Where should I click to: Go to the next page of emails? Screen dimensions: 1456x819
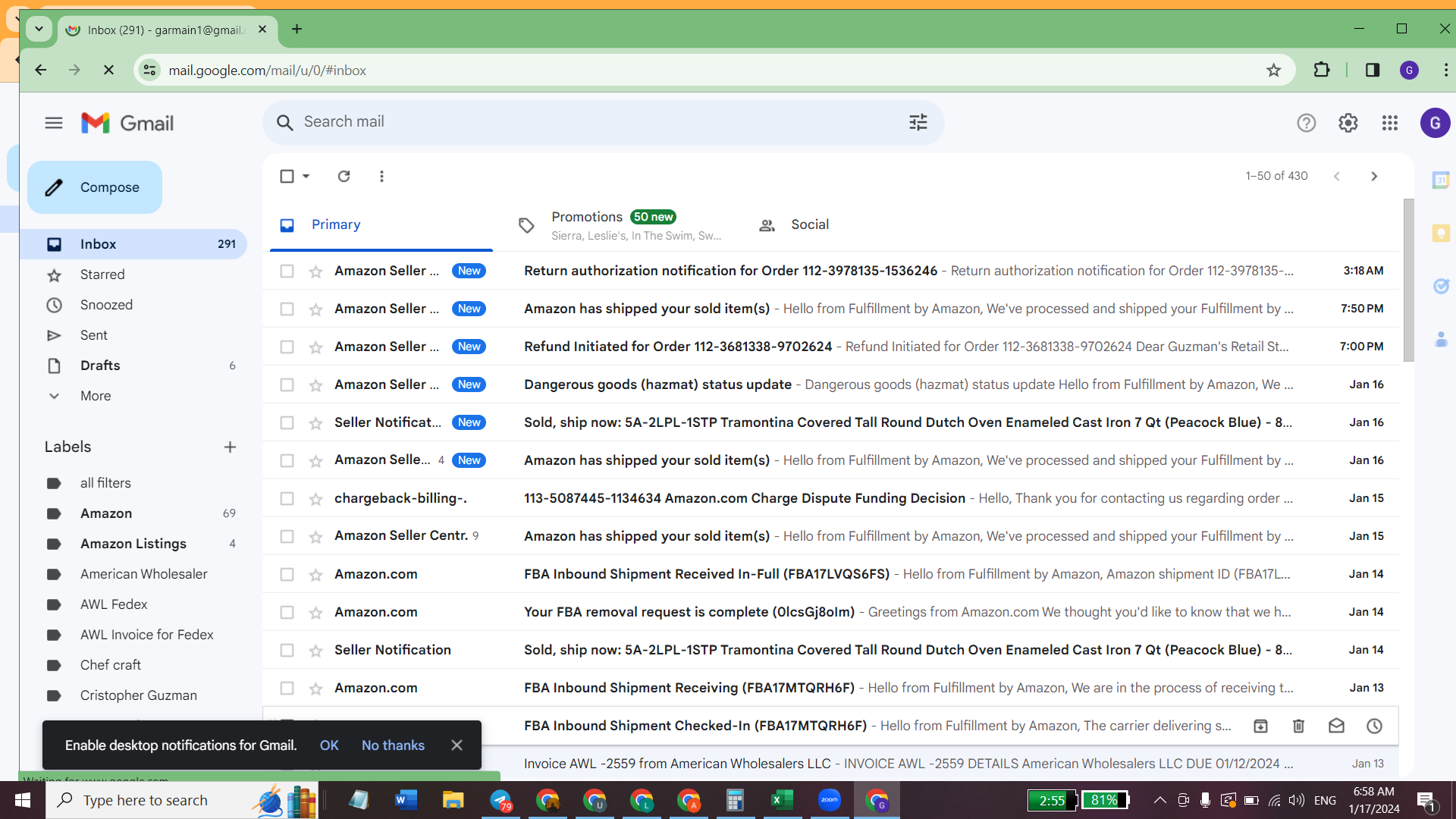pos(1374,176)
